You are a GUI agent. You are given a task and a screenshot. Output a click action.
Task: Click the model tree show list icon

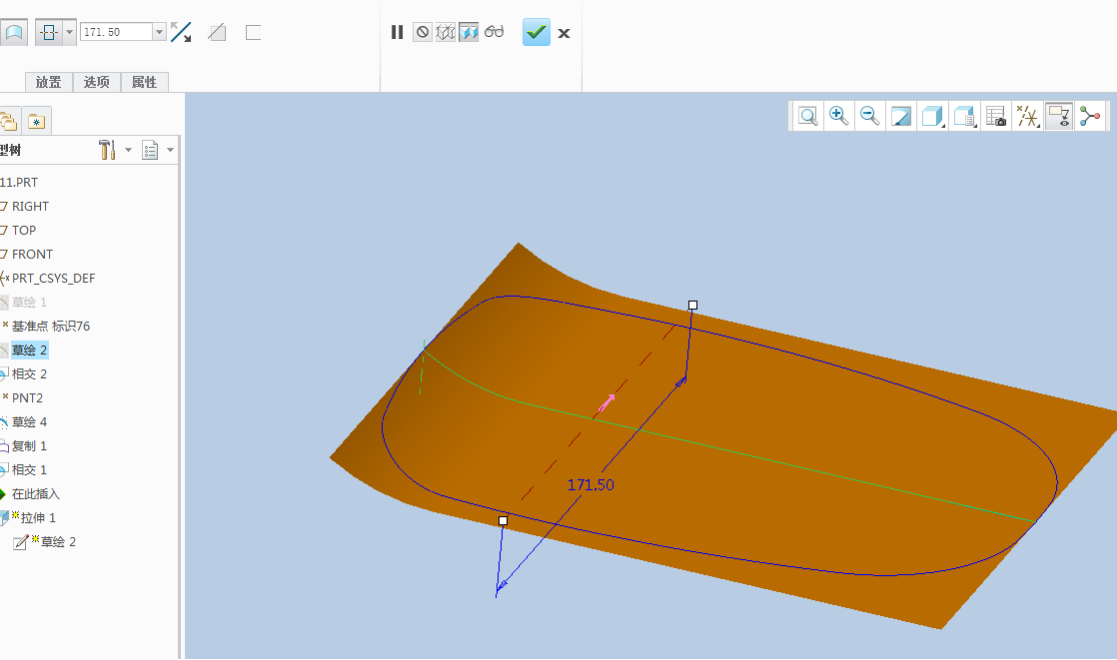click(150, 150)
